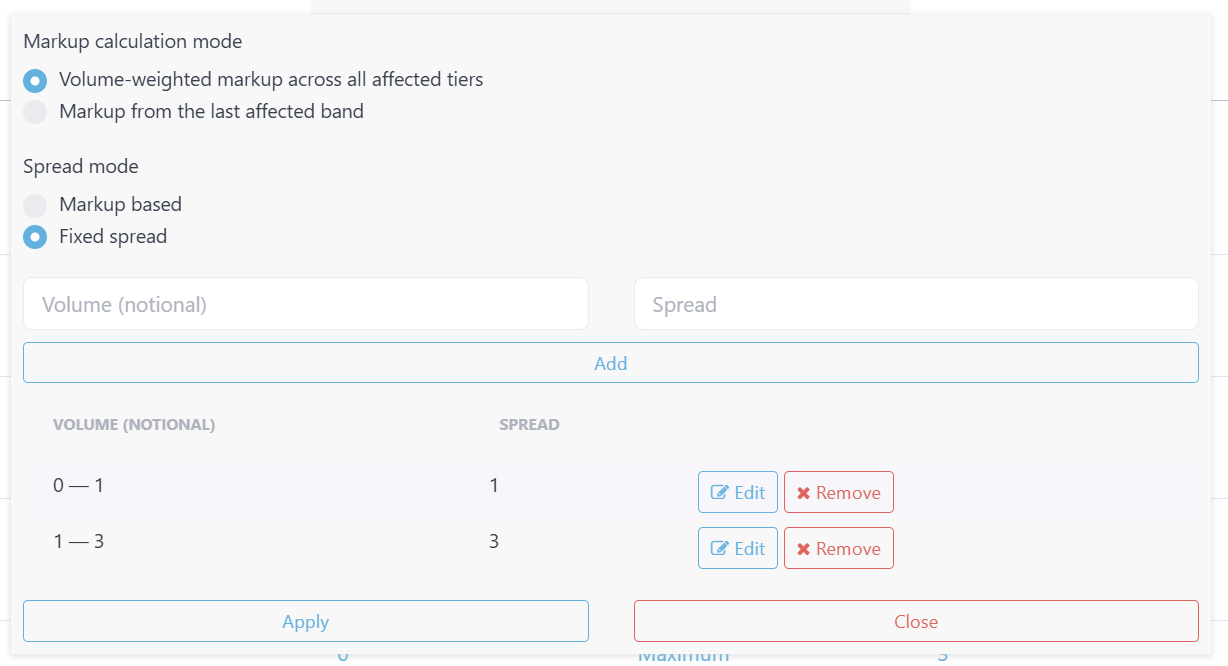Focus the Volume (notional) input field

point(305,304)
